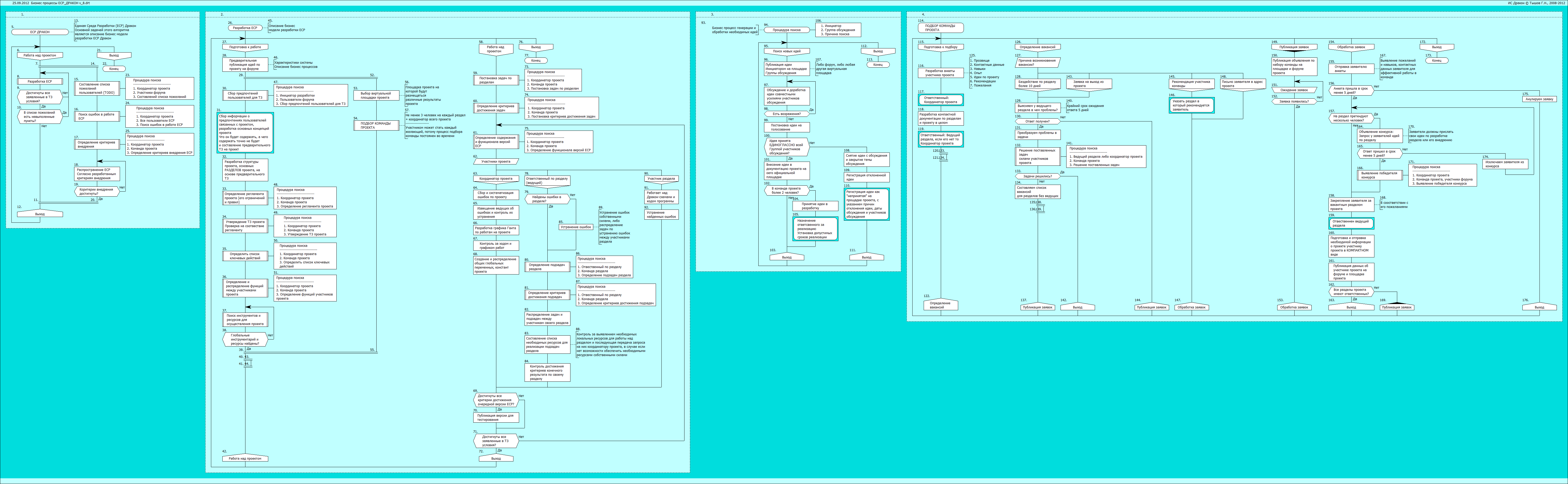Select 'Выбор виртуальной площадки проекта' action block
Viewport: 1568px width, 484px height.
376,96
